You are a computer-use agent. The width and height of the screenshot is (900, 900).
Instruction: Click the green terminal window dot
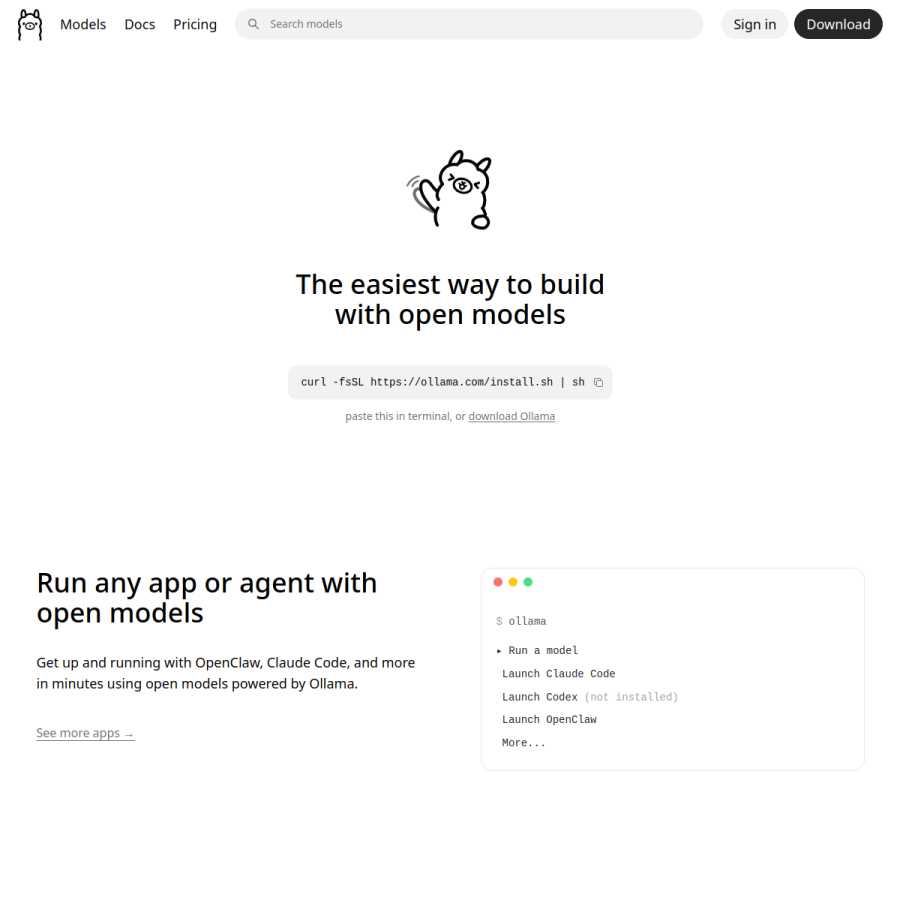tap(528, 582)
